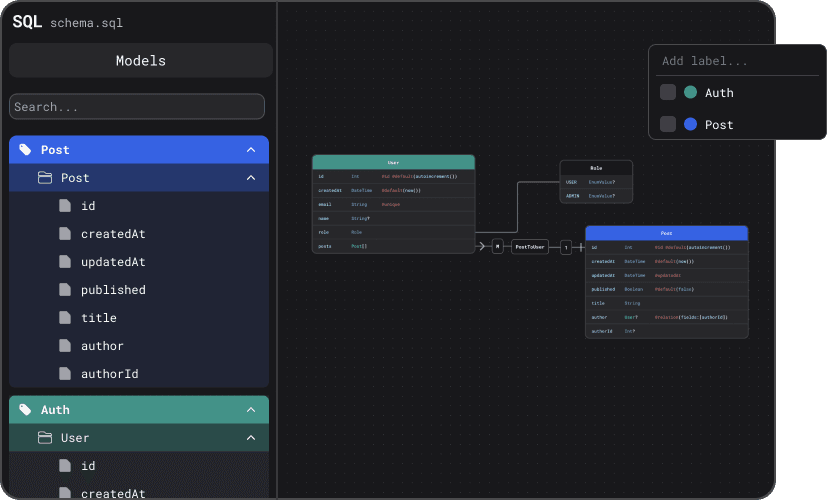
Task: Collapse the User model folder chevron
Action: click(251, 438)
